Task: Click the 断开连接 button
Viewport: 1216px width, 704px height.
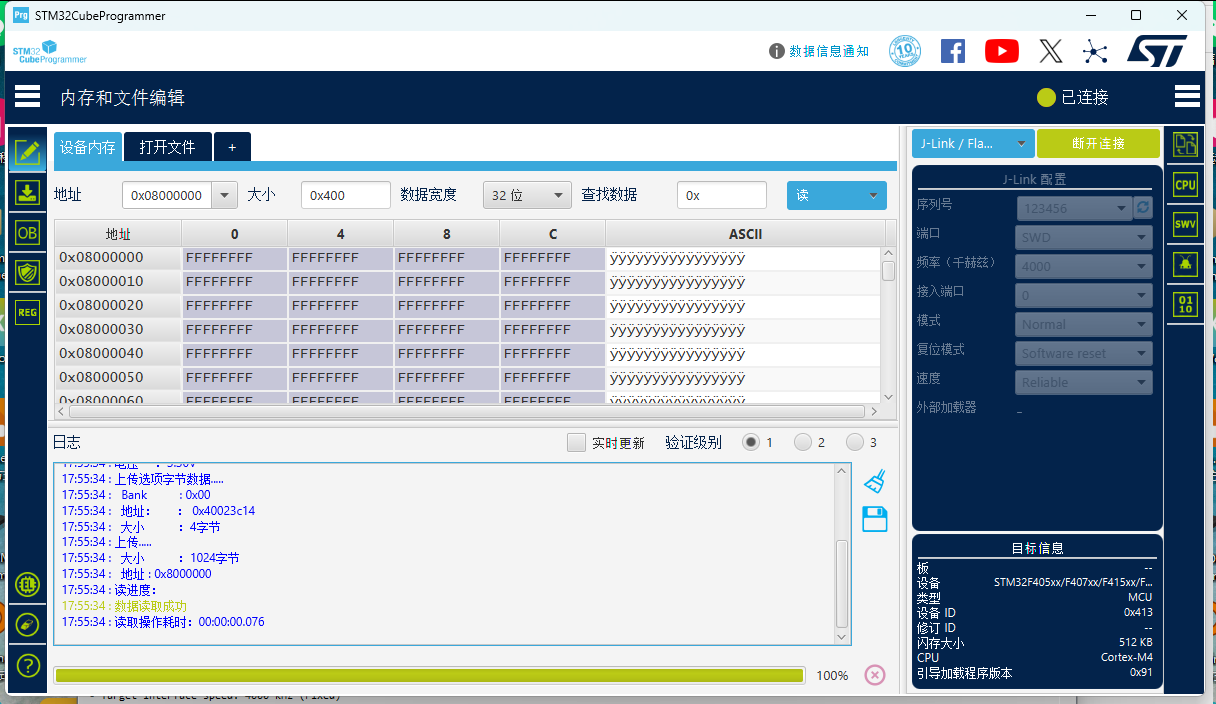Action: [1098, 144]
